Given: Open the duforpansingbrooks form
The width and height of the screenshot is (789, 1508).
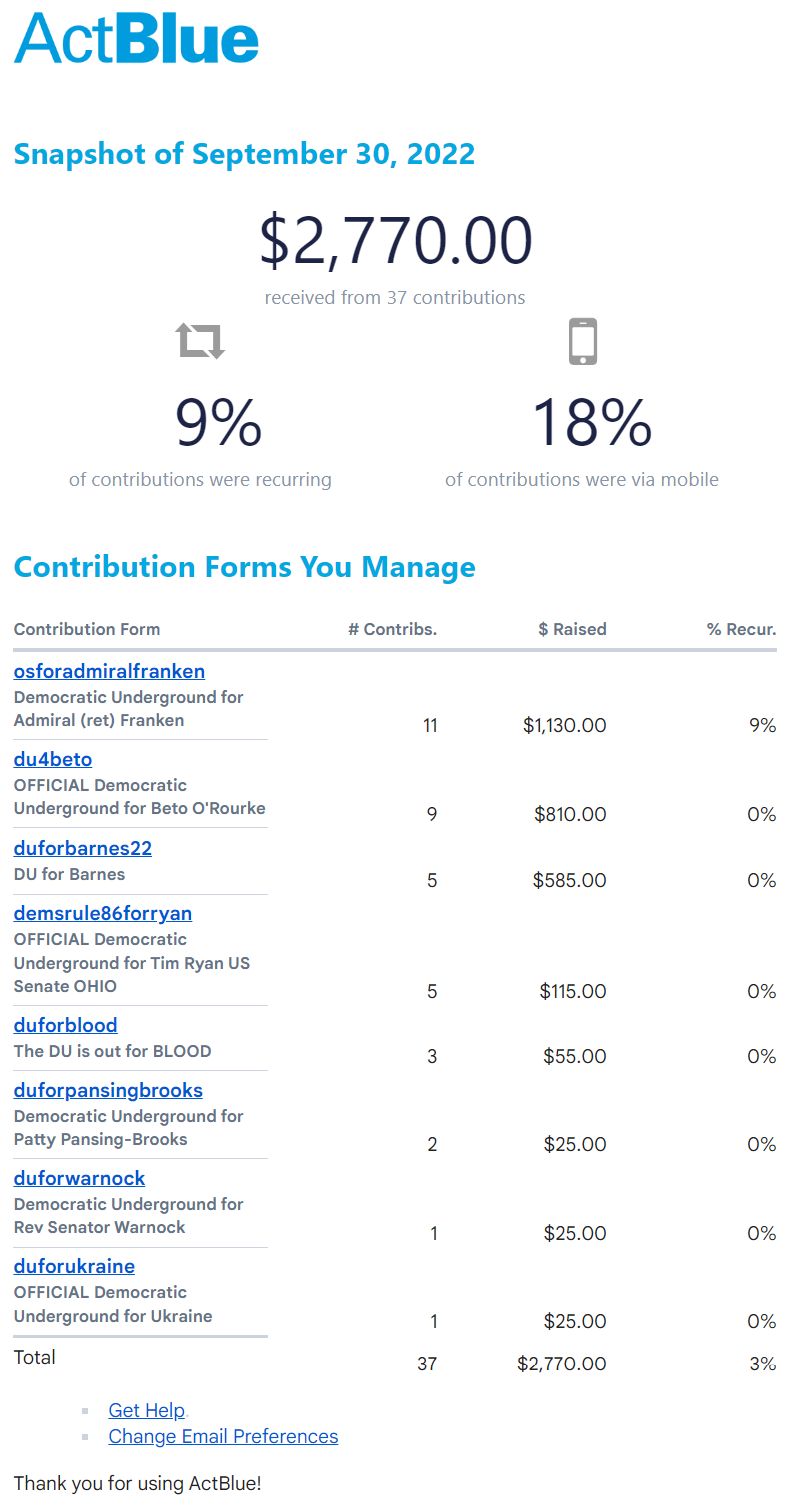Looking at the screenshot, I should (108, 1090).
